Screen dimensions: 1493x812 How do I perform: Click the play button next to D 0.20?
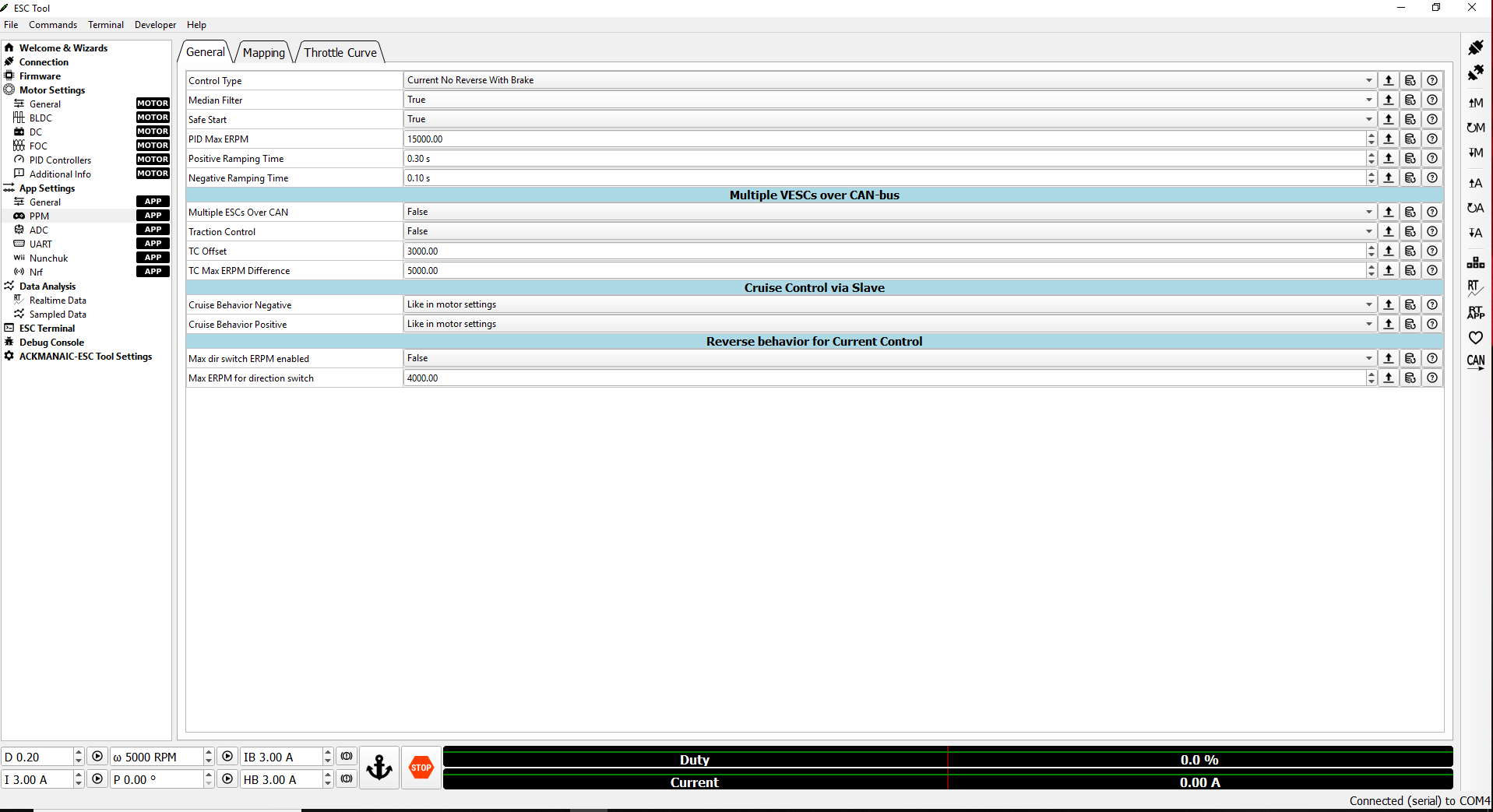(97, 757)
